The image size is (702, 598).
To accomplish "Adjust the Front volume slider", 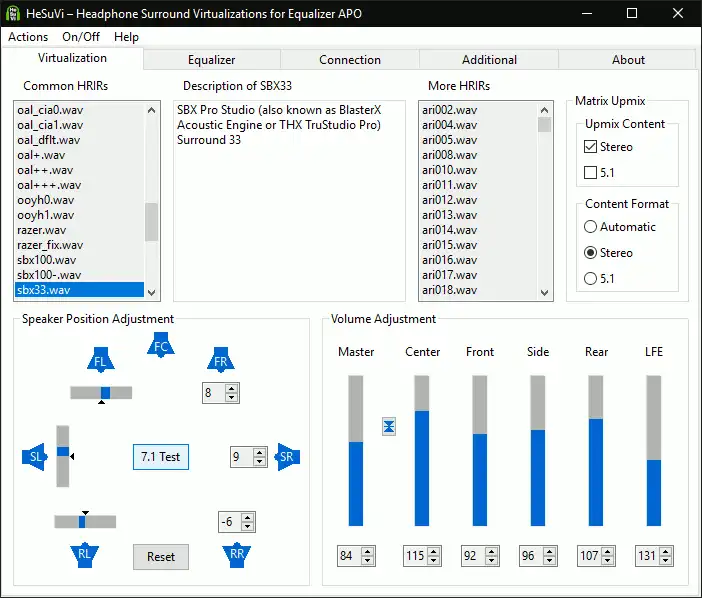I will (479, 450).
